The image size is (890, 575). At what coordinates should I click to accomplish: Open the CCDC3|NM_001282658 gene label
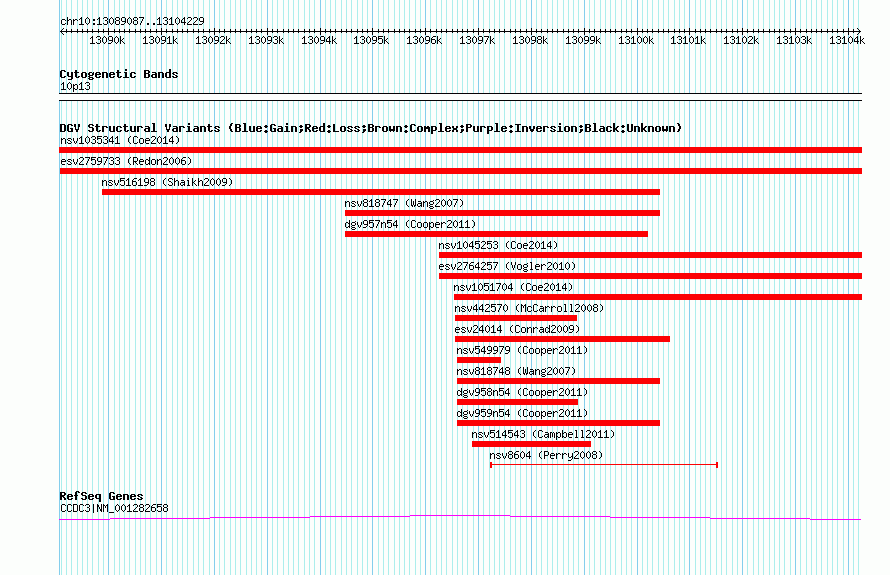click(x=114, y=509)
